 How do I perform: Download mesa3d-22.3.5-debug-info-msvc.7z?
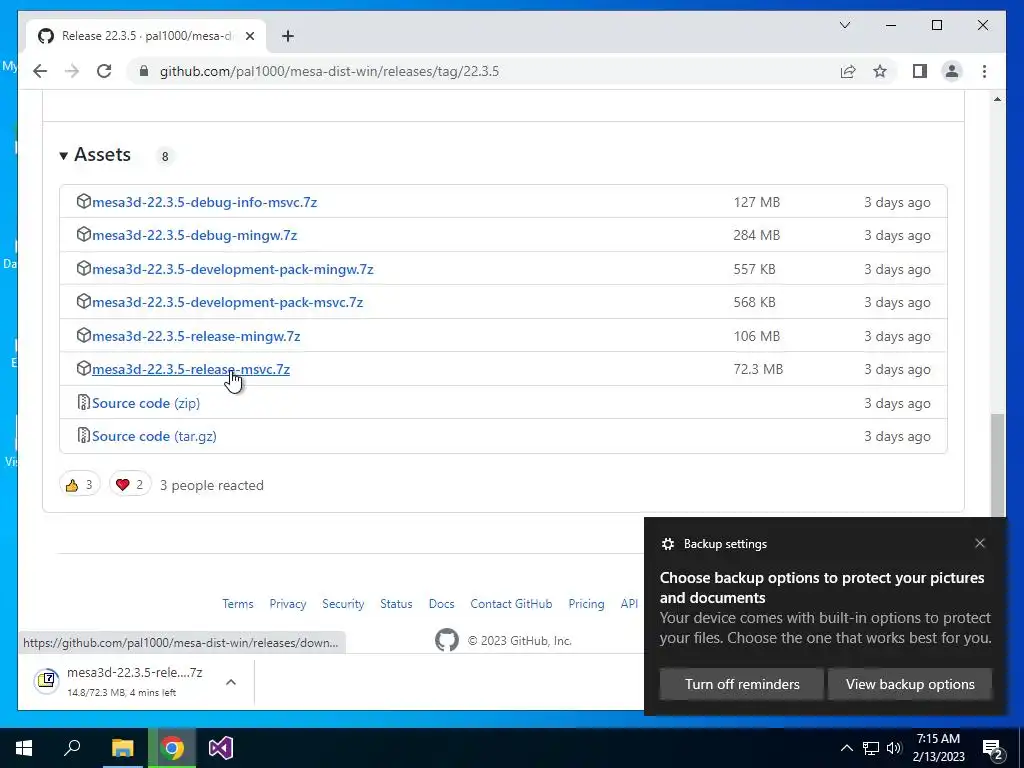pos(204,202)
